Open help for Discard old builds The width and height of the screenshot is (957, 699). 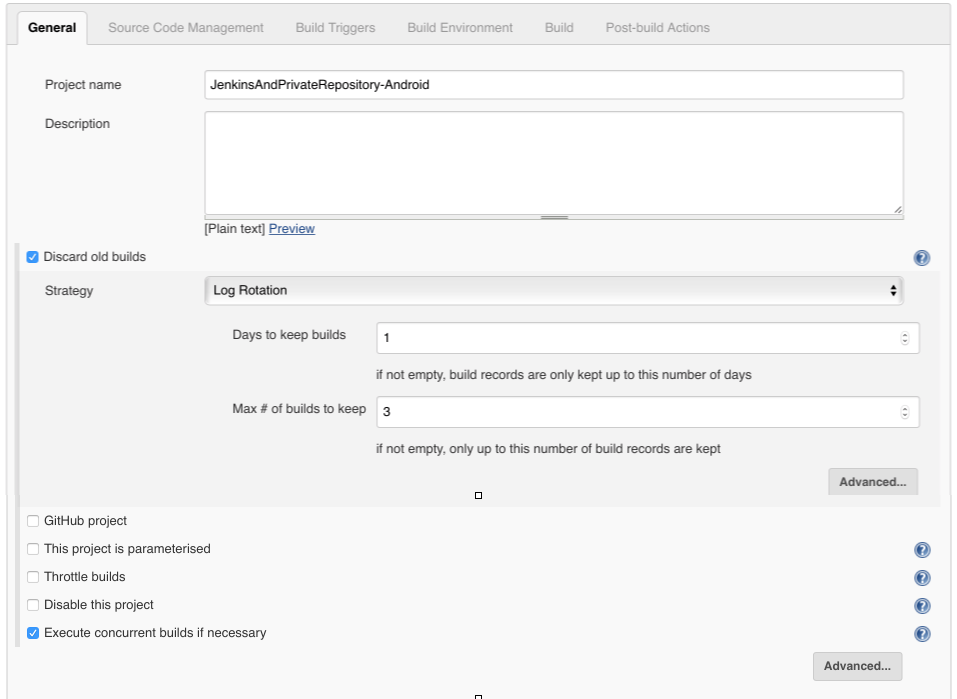click(x=922, y=258)
